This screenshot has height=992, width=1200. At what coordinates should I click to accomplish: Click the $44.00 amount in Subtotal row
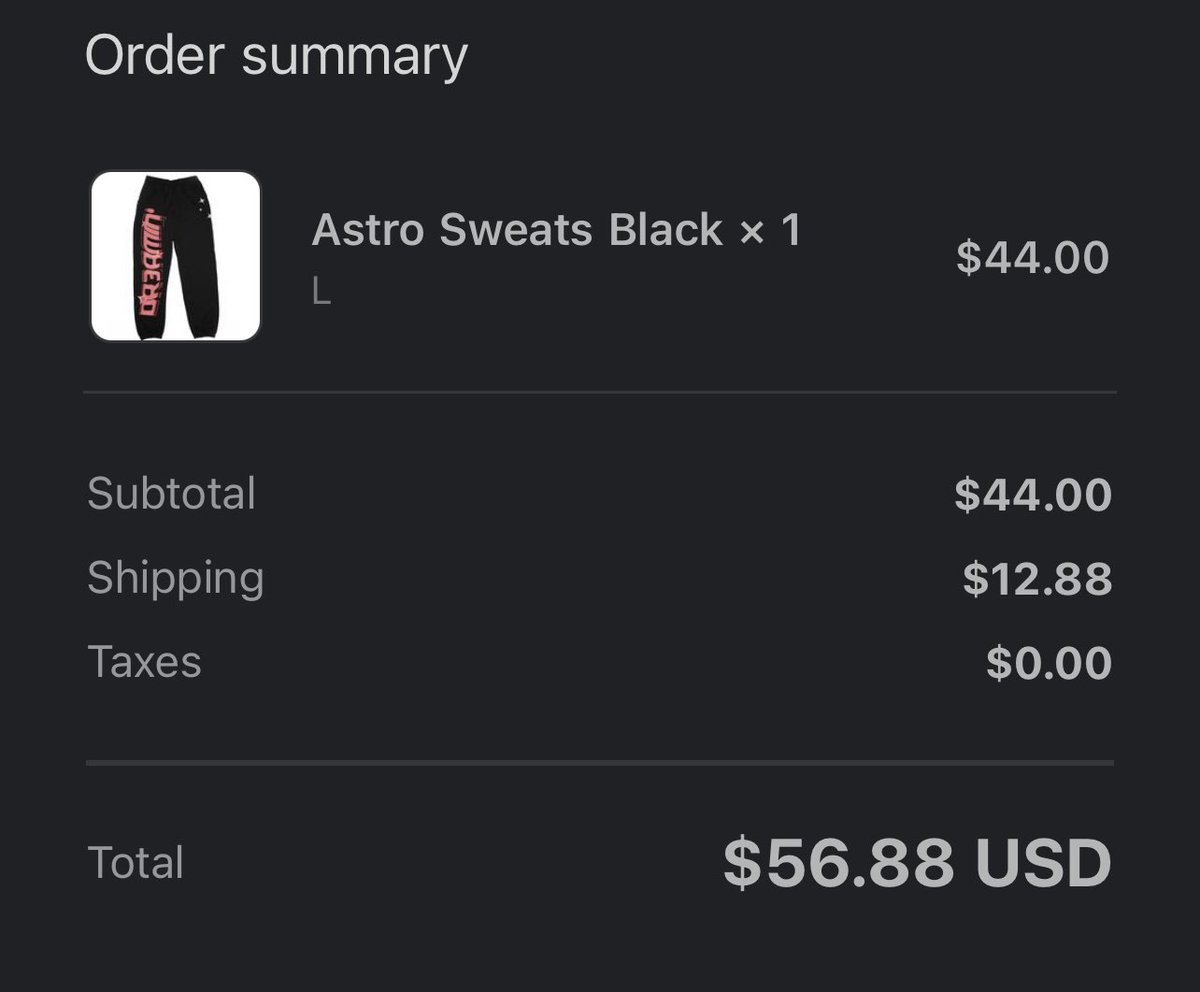point(1032,495)
